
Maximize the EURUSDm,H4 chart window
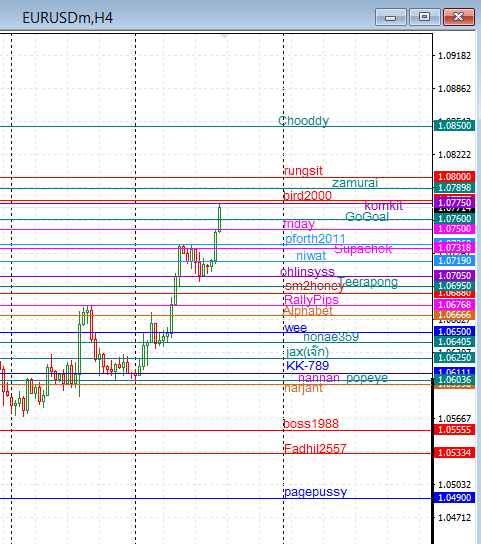[x=424, y=17]
